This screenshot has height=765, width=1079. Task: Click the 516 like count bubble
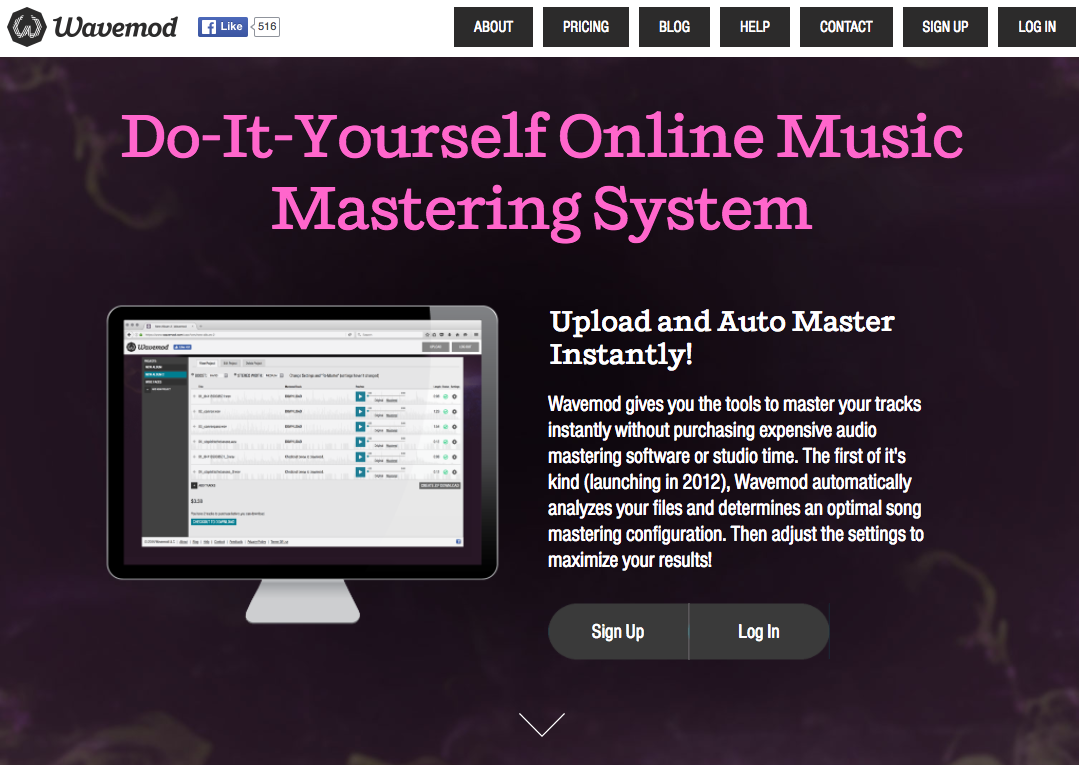coord(267,27)
